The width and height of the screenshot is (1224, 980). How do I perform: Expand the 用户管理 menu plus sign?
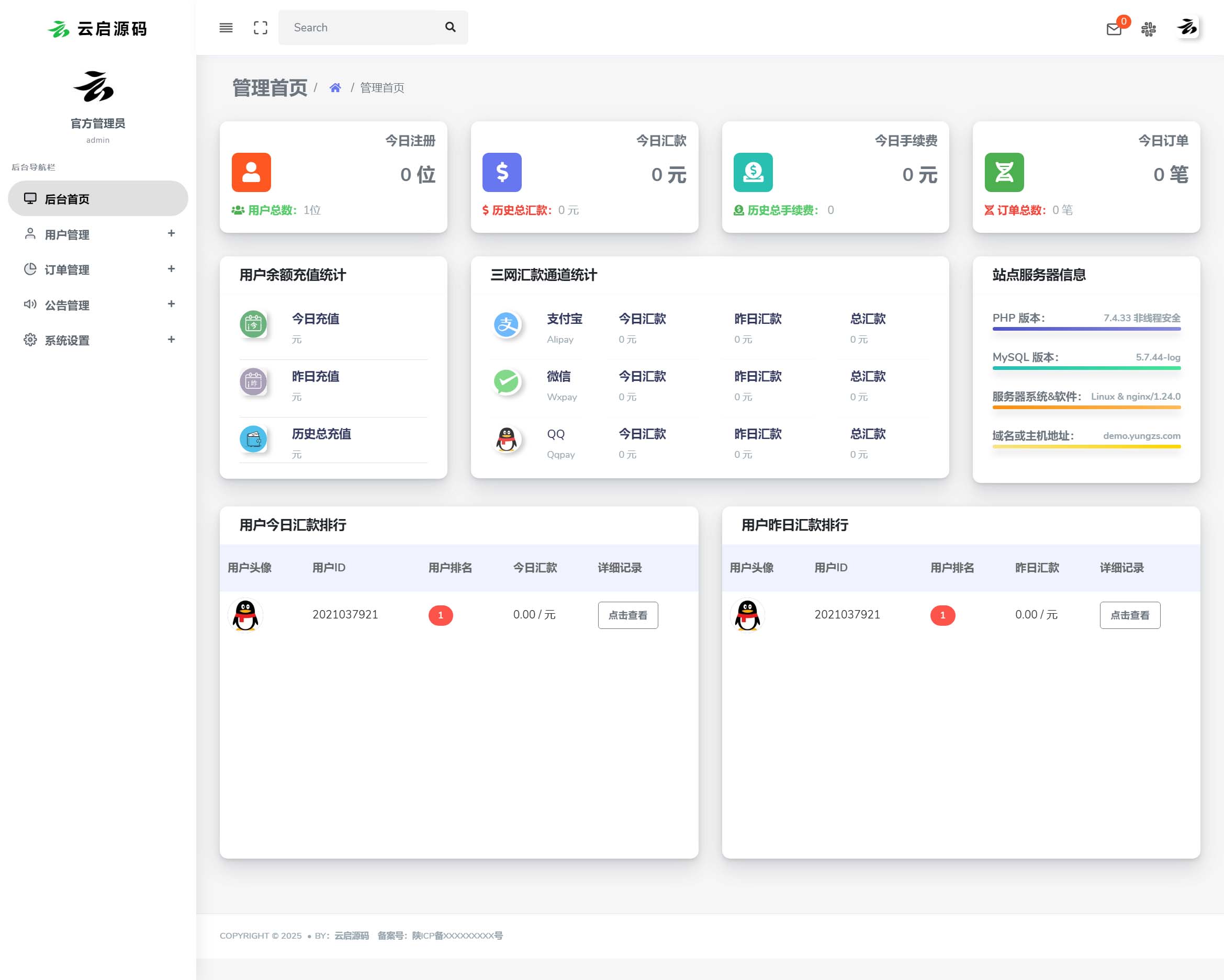pos(171,233)
